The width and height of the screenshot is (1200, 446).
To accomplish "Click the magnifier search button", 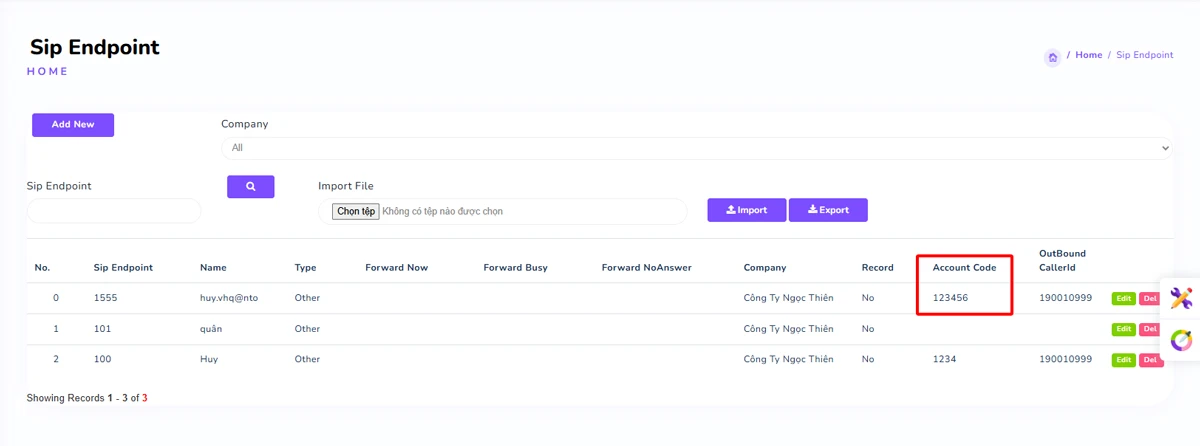I will coord(250,187).
